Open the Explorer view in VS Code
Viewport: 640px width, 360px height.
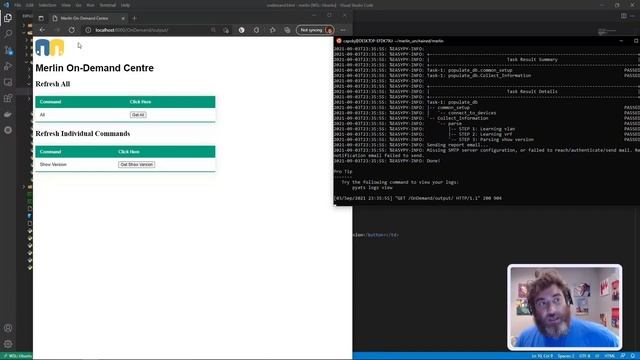8,18
